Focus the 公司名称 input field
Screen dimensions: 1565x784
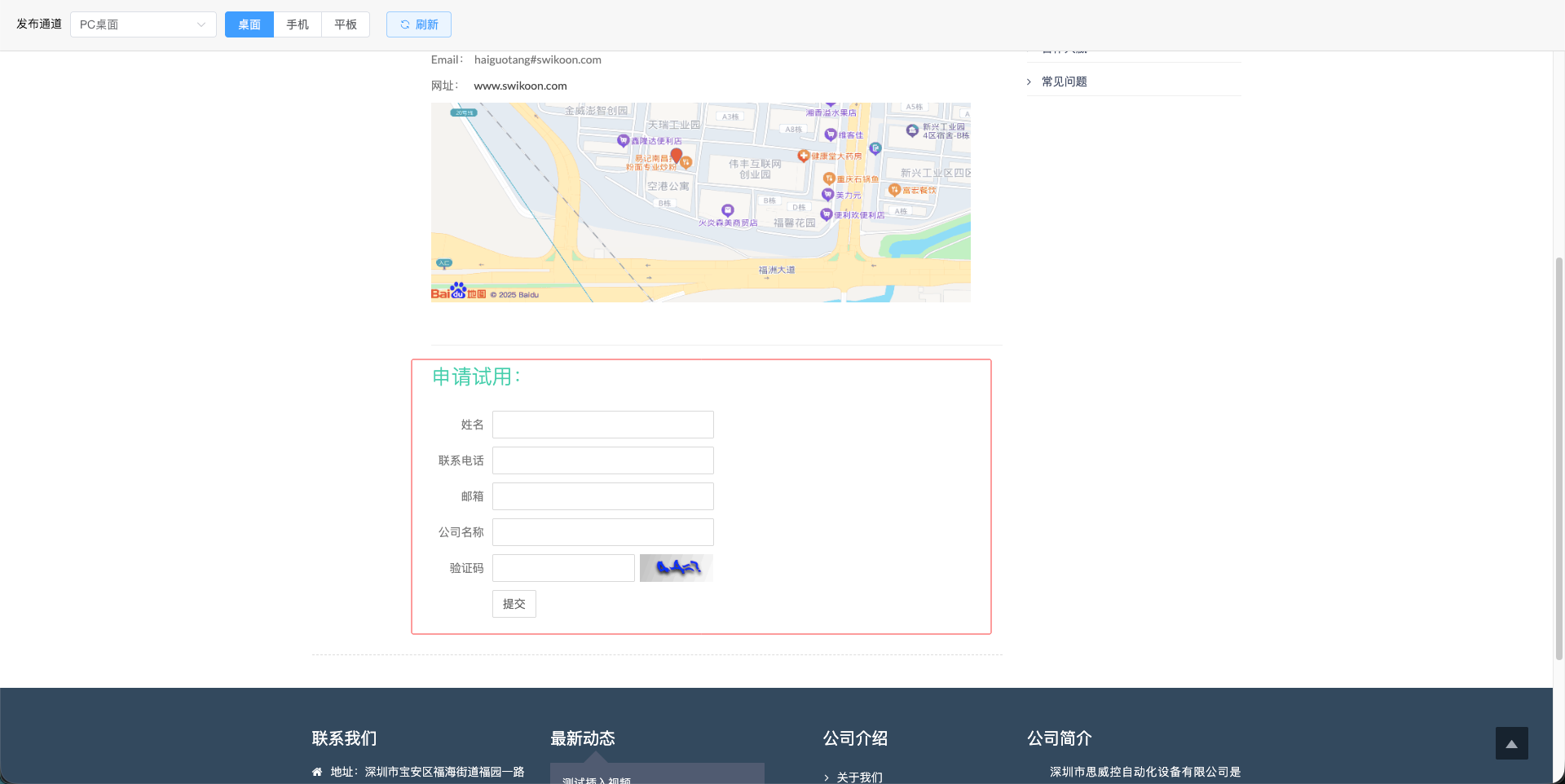pyautogui.click(x=603, y=532)
